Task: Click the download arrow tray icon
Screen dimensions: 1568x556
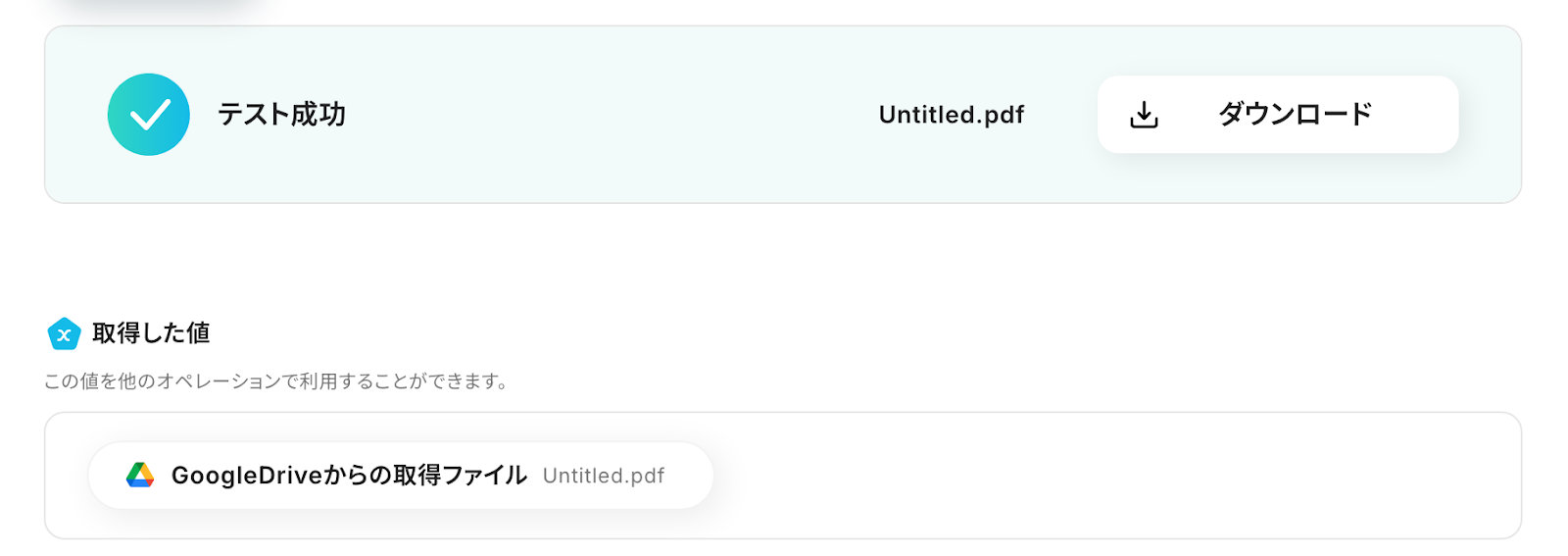Action: (x=1144, y=115)
